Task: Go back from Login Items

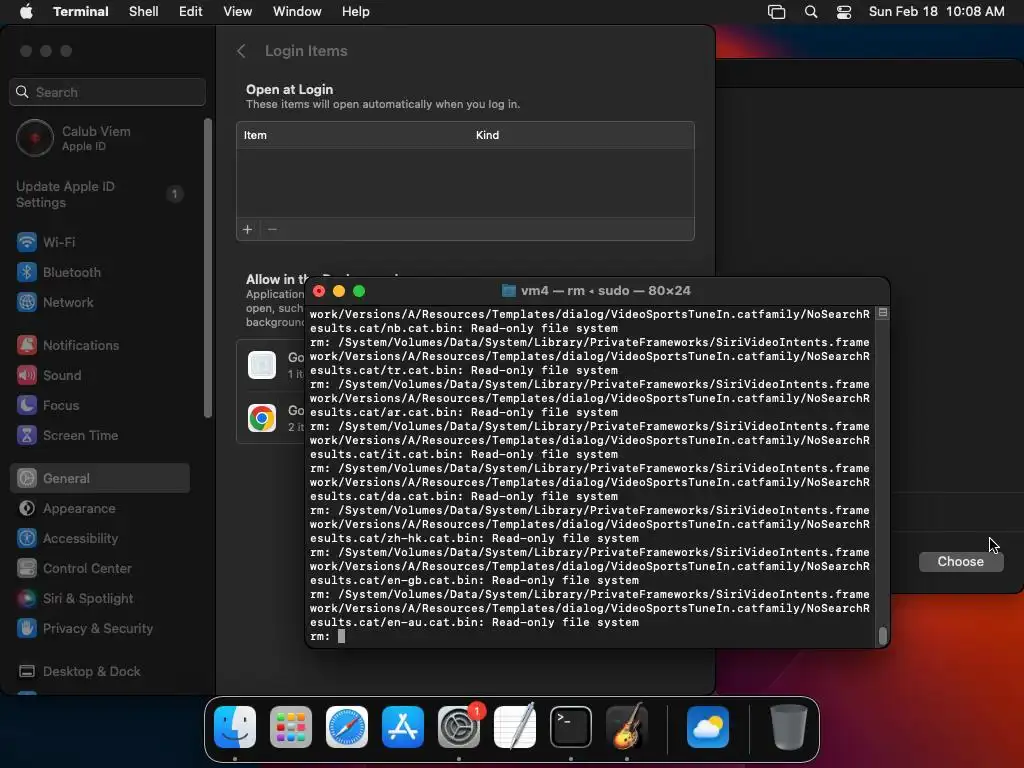Action: [241, 51]
